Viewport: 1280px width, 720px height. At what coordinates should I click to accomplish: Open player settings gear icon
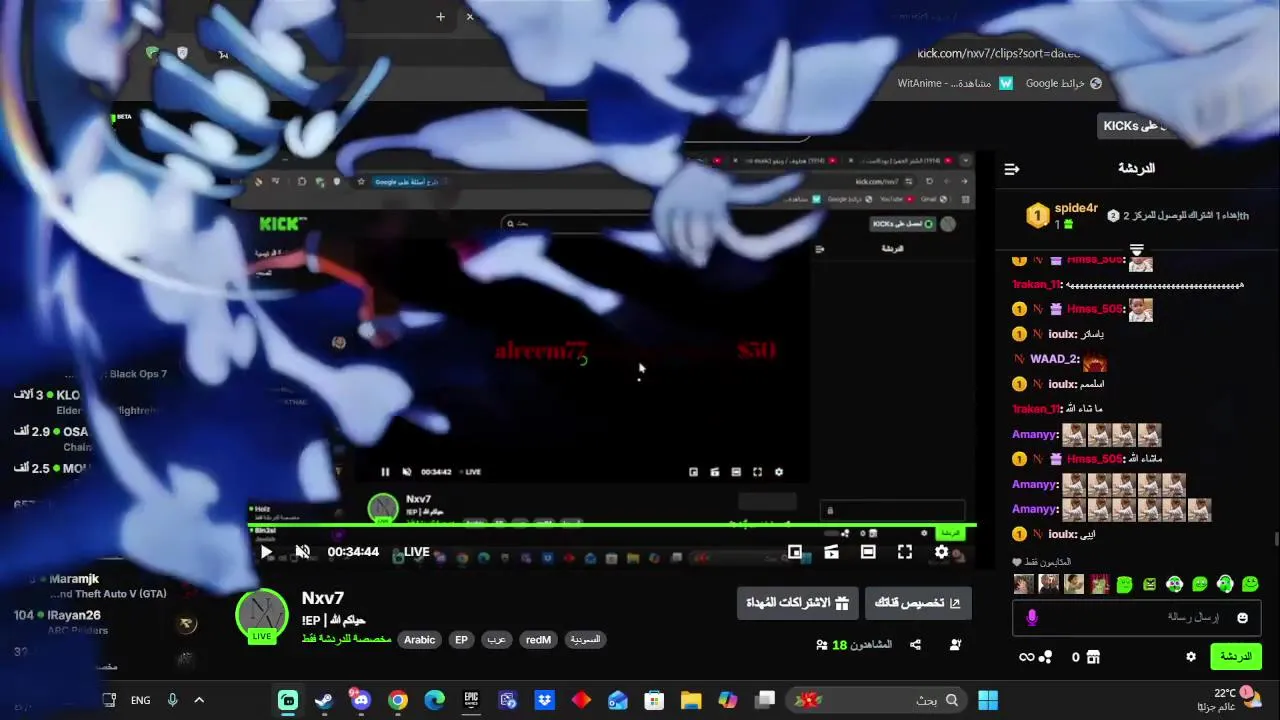(941, 552)
